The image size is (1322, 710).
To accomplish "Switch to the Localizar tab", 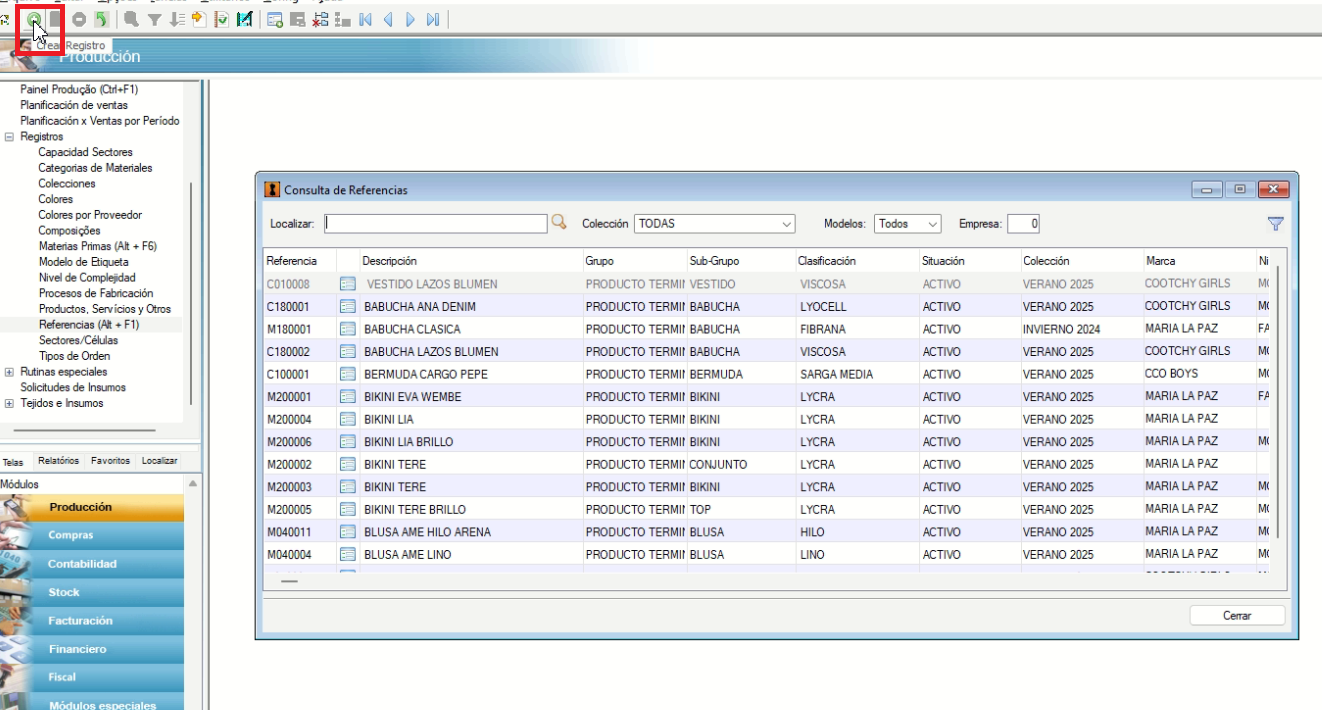I will (x=160, y=461).
